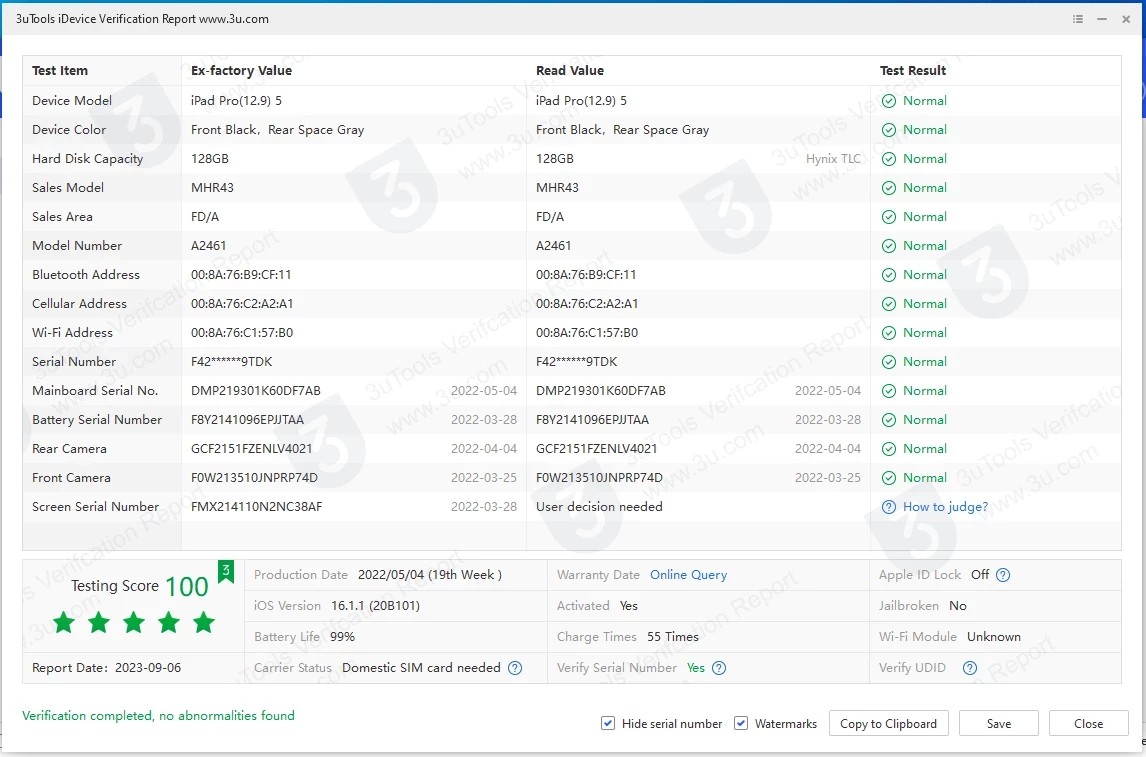This screenshot has height=757, width=1146.
Task: Click the read value Rear Camera serial GCF2151FZENLV4021
Action: click(x=596, y=449)
